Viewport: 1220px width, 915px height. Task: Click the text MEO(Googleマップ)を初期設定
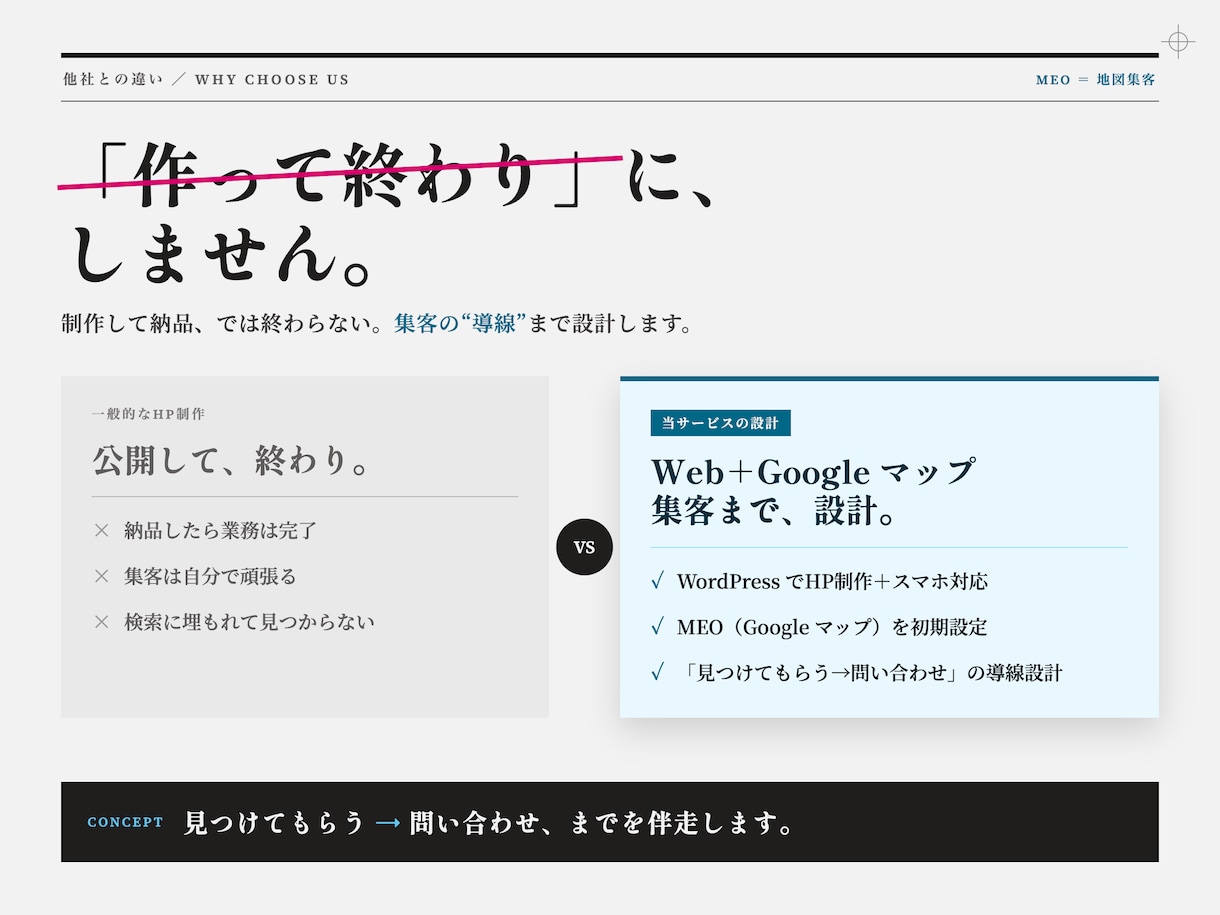click(x=832, y=627)
